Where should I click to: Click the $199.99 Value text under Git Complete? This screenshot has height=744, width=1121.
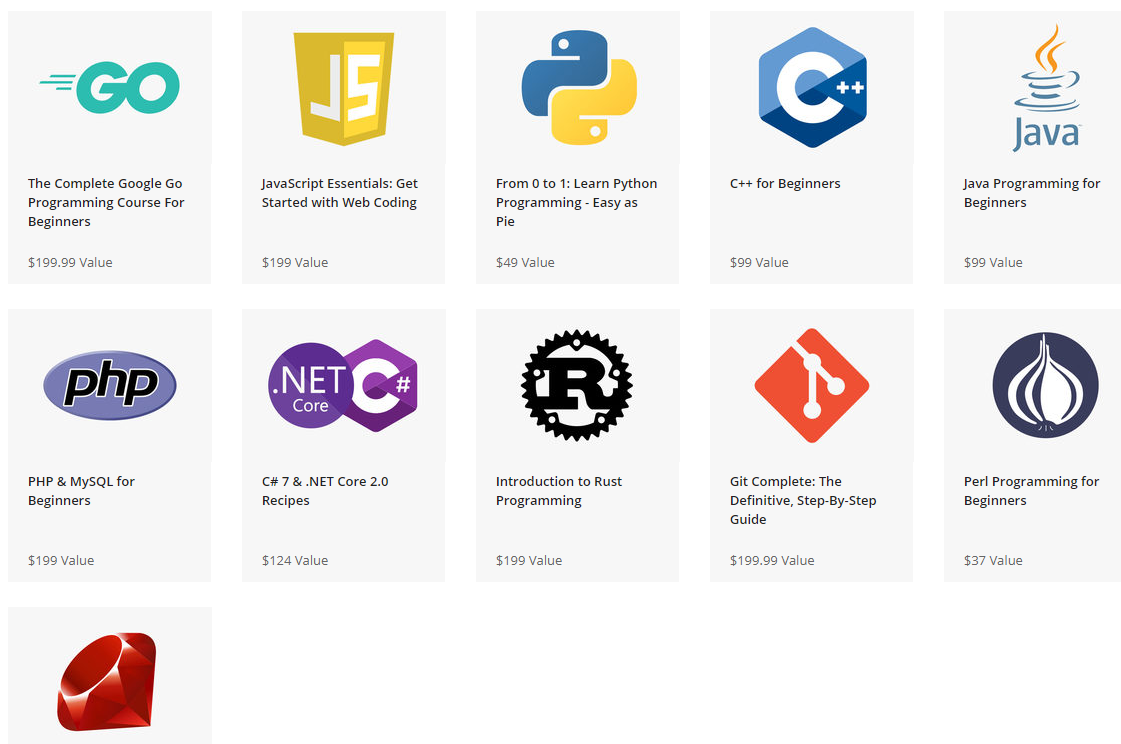click(772, 560)
